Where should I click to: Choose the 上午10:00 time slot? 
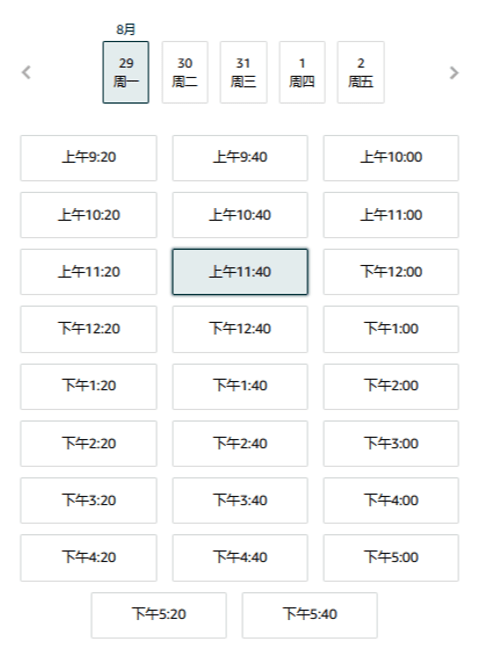coord(391,158)
